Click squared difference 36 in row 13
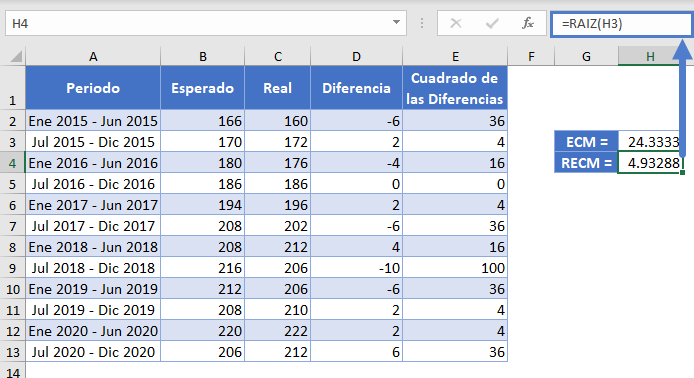Screen dimensions: 694x378 tap(455, 352)
